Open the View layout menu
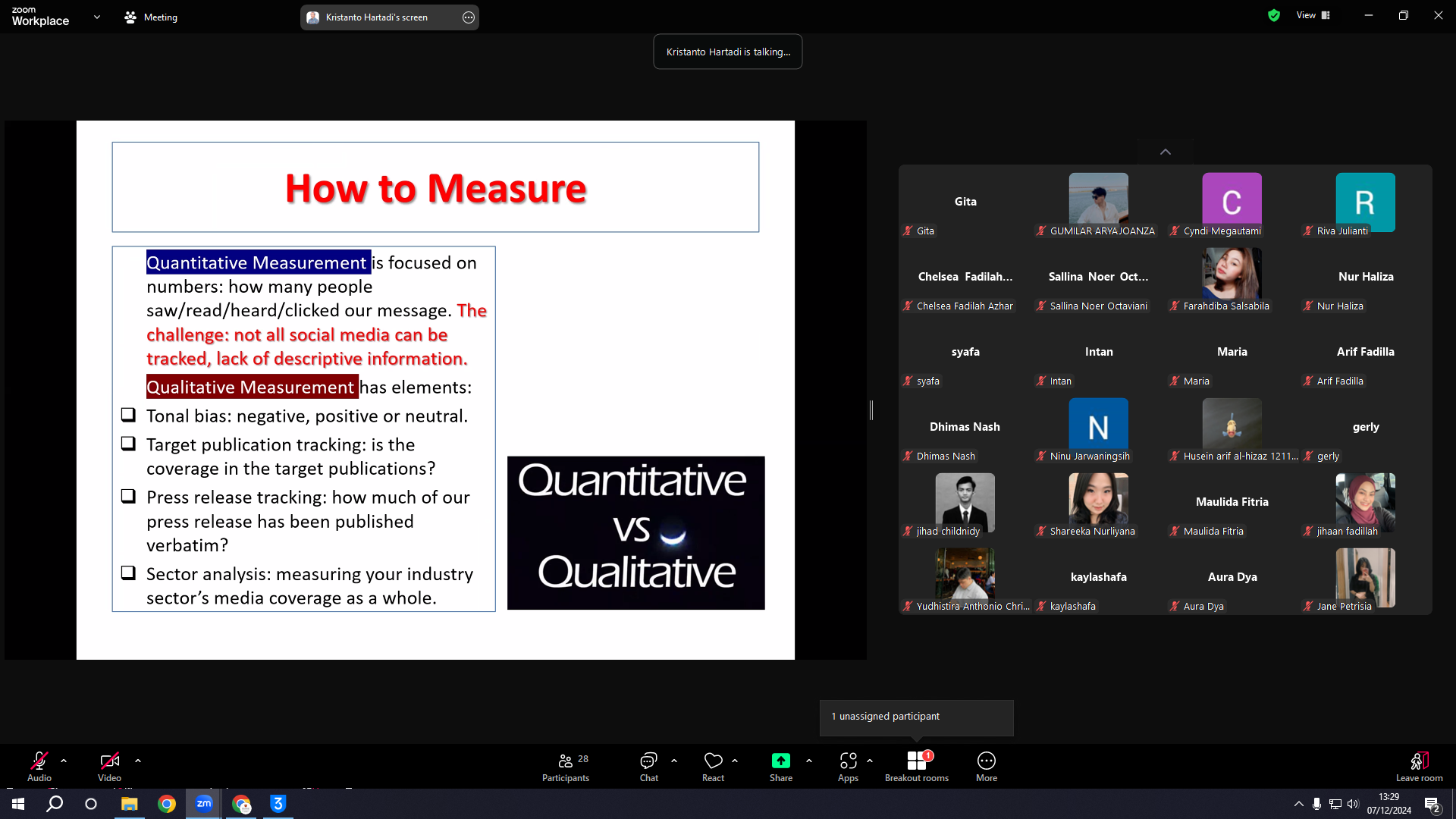 (x=1313, y=15)
